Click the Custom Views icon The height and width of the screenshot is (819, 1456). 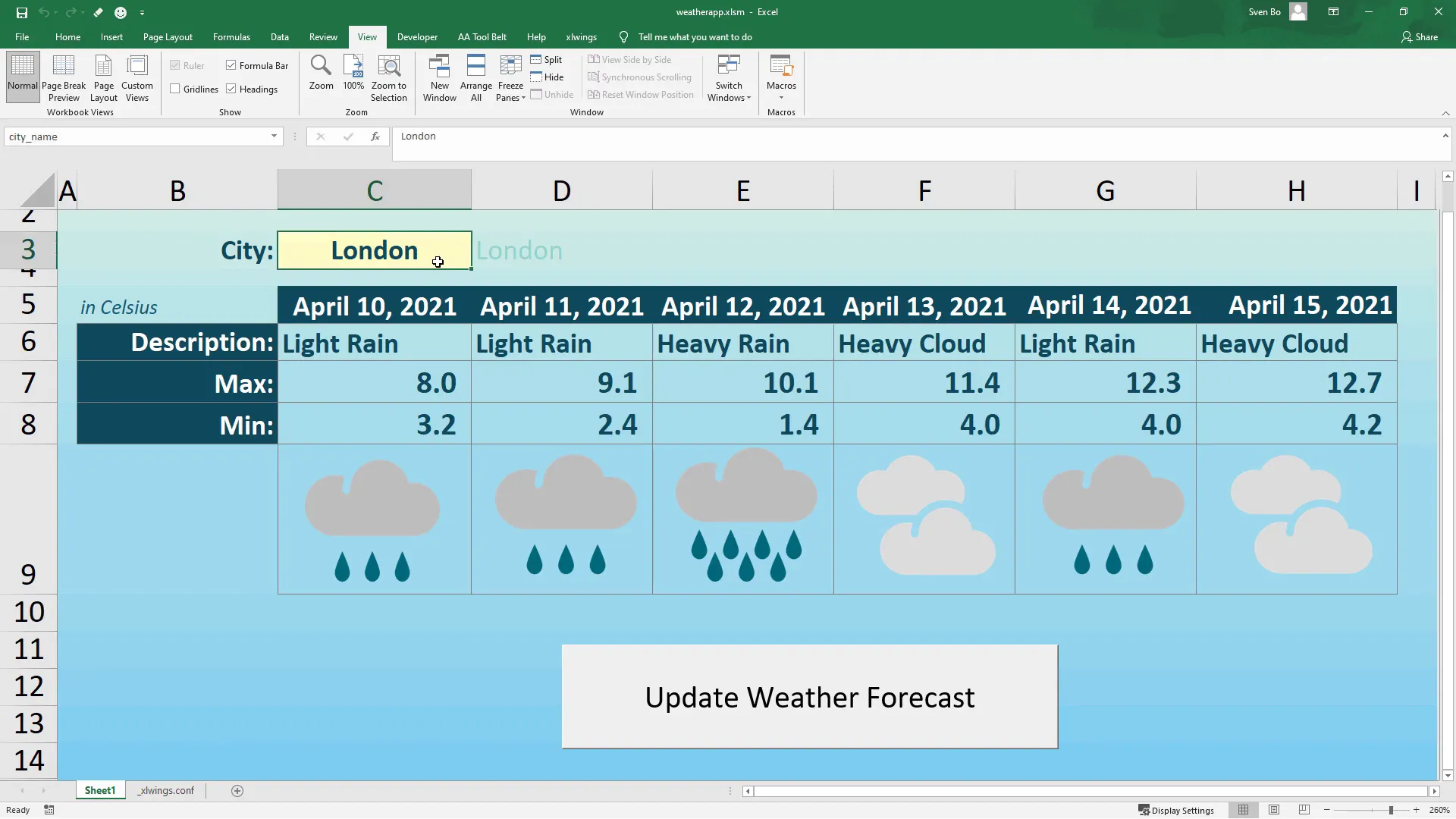[x=137, y=76]
